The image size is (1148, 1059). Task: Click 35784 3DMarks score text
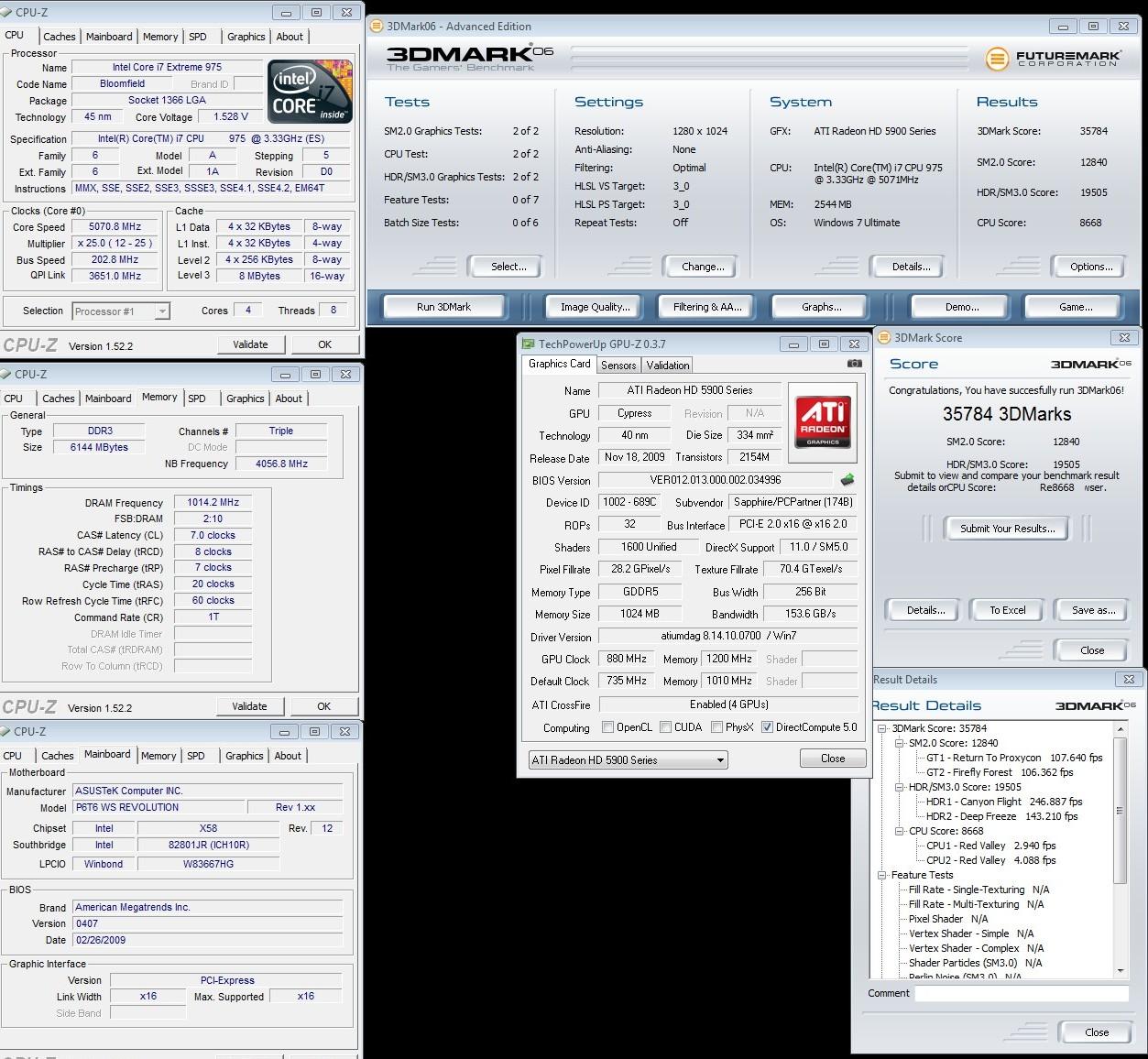tap(1007, 415)
